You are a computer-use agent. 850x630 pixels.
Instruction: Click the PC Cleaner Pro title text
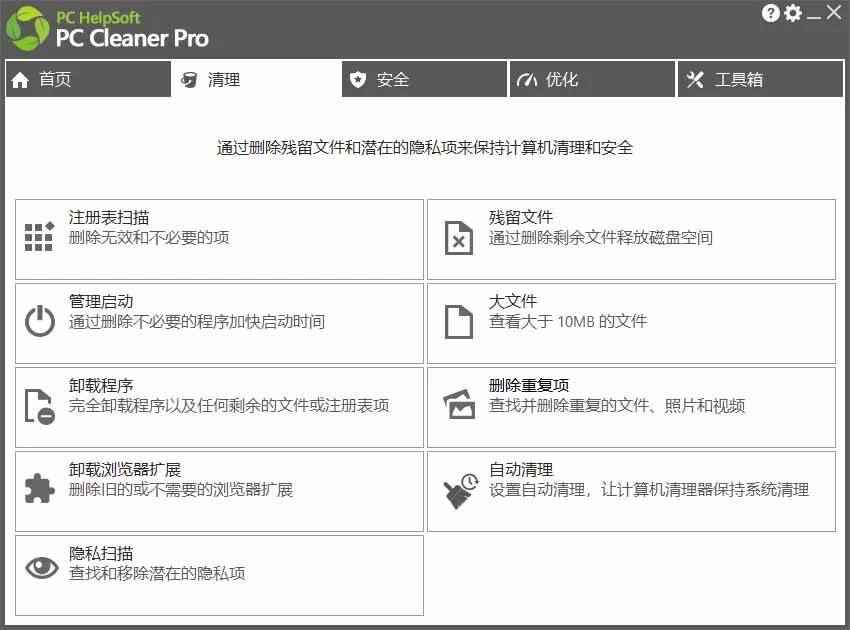point(132,38)
